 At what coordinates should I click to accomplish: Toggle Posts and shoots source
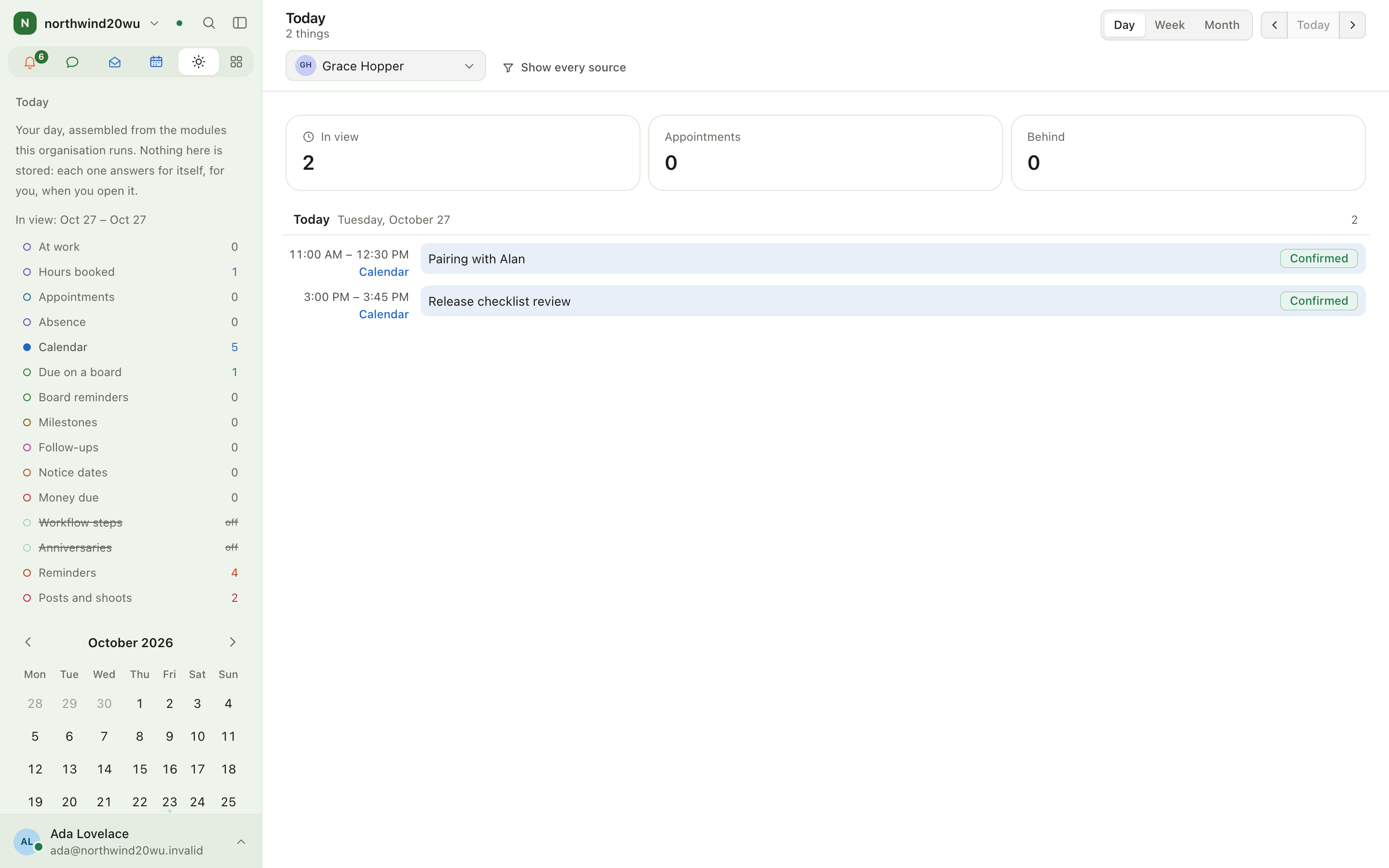[x=130, y=598]
